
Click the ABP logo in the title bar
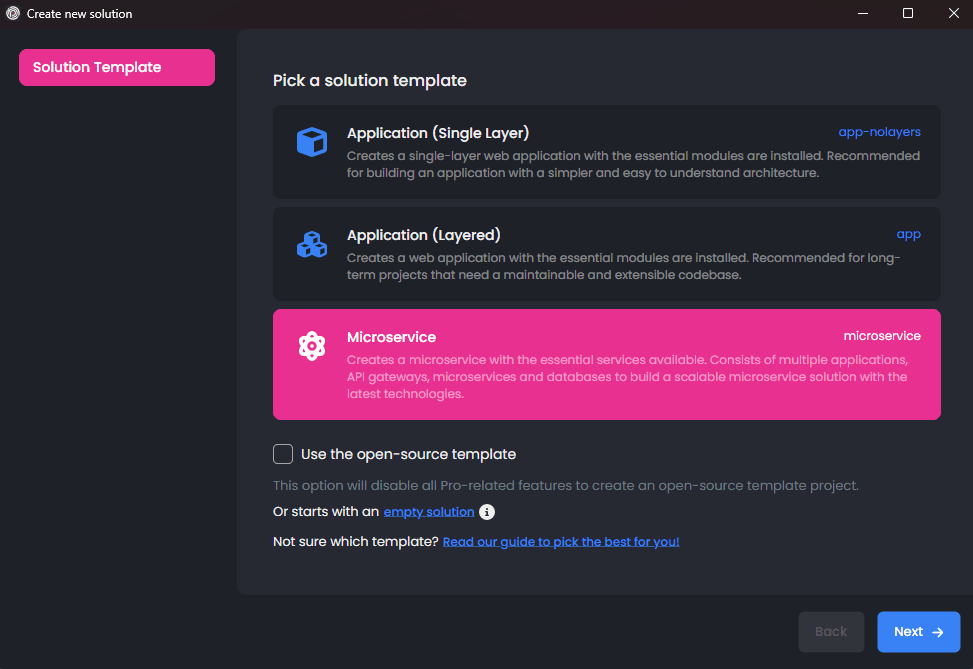pos(11,13)
